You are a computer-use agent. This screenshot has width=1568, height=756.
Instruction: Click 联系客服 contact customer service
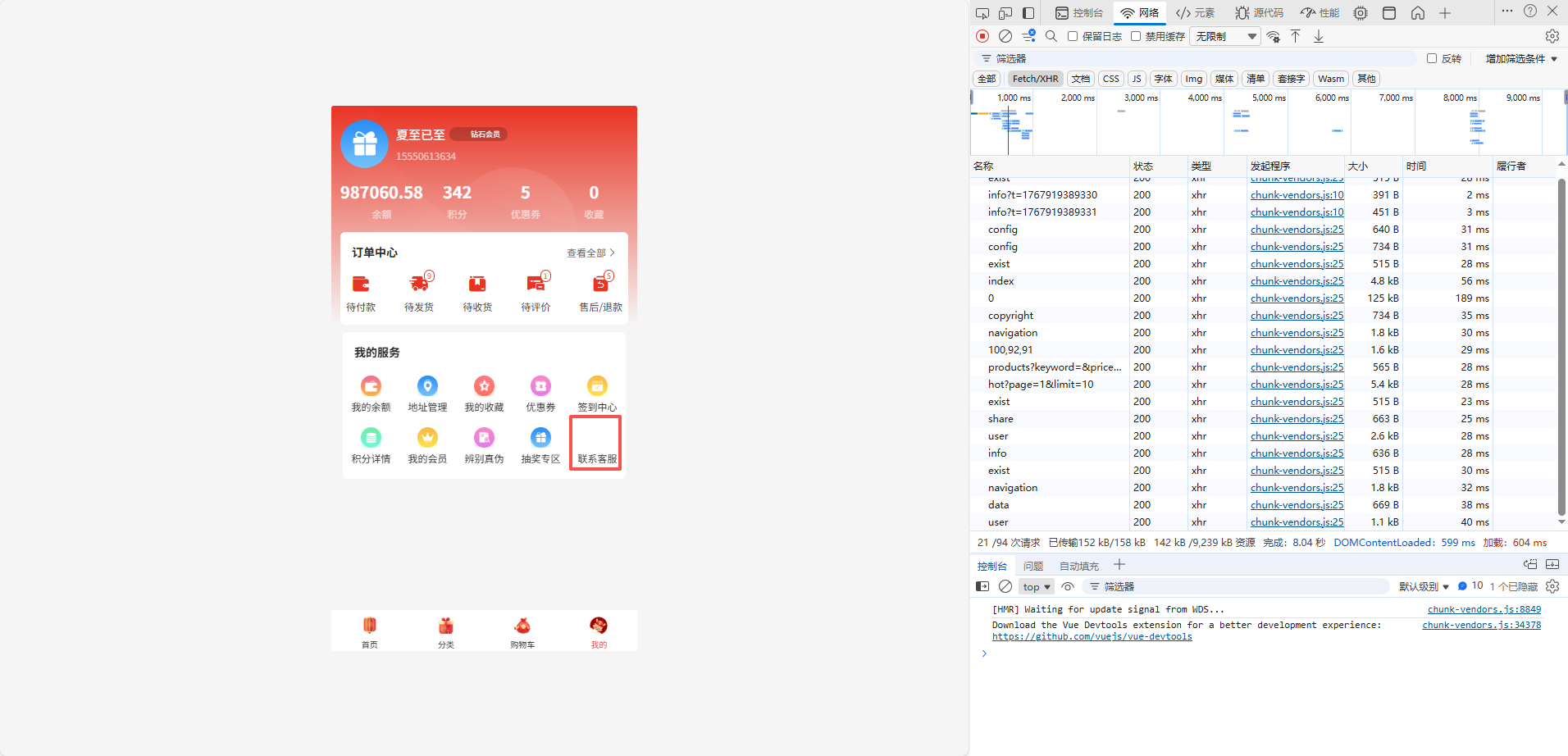[597, 444]
